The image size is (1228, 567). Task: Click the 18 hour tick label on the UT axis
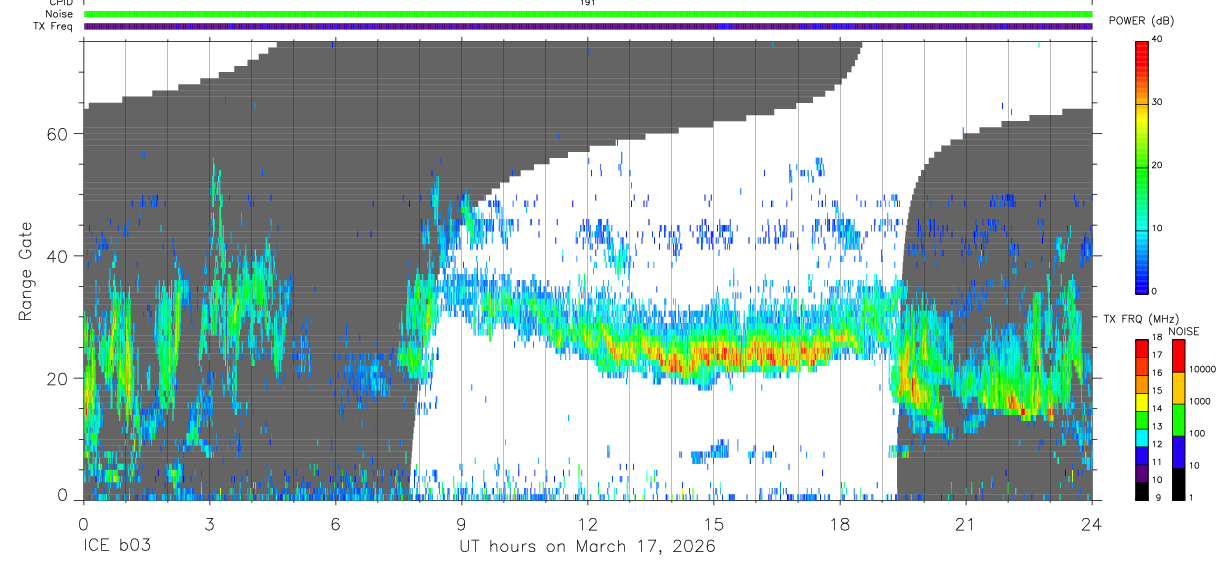(839, 524)
